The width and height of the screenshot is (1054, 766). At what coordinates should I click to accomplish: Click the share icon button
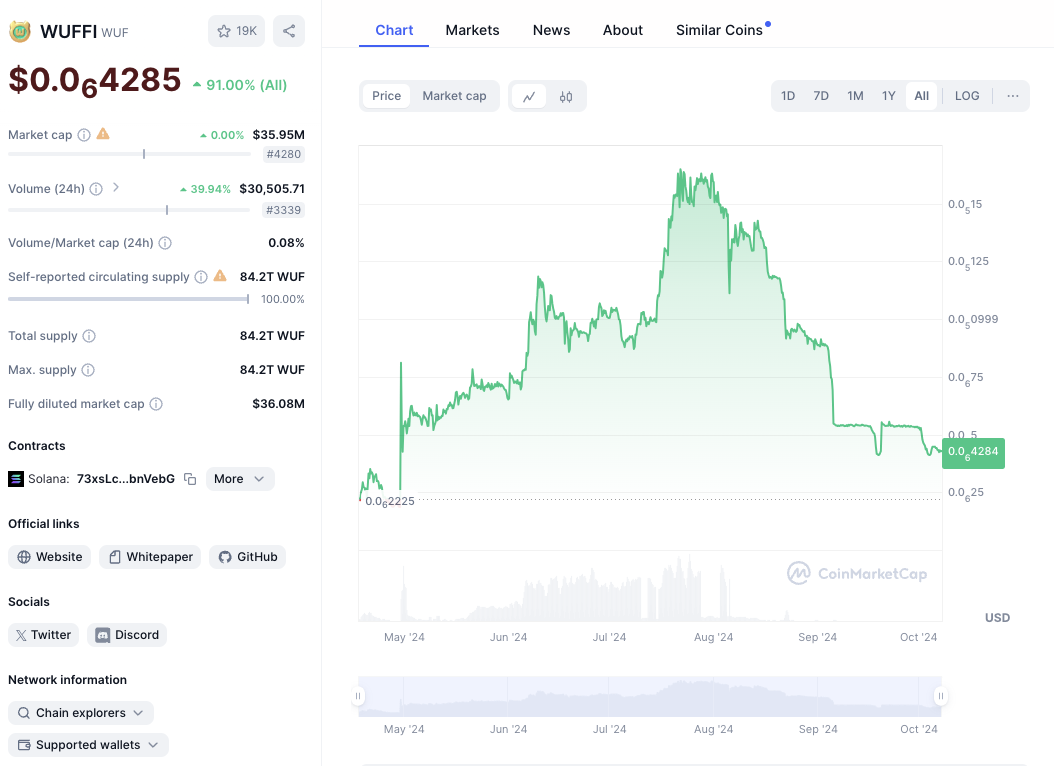pos(289,31)
